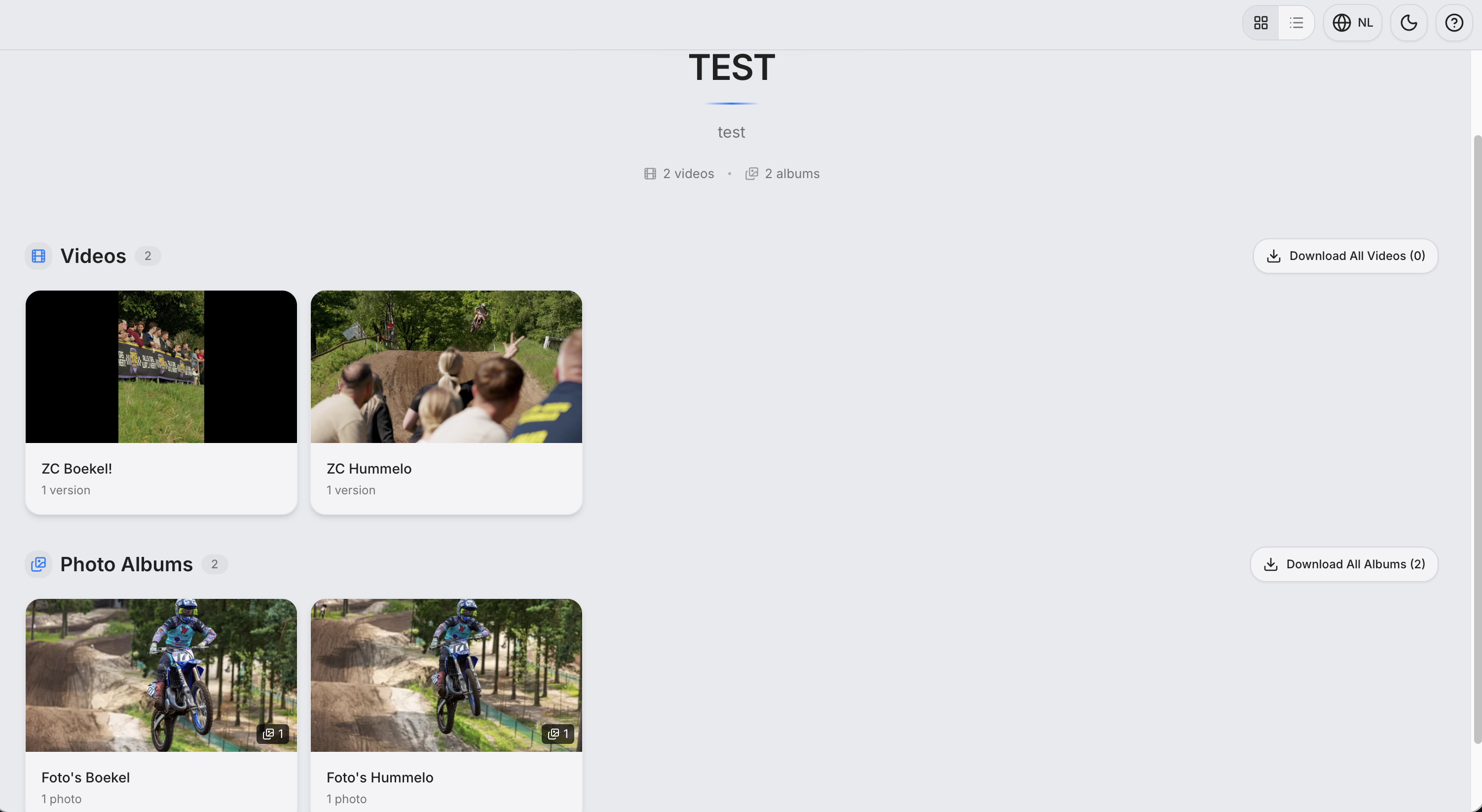Switch to list view layout
This screenshot has width=1482, height=812.
(1296, 23)
